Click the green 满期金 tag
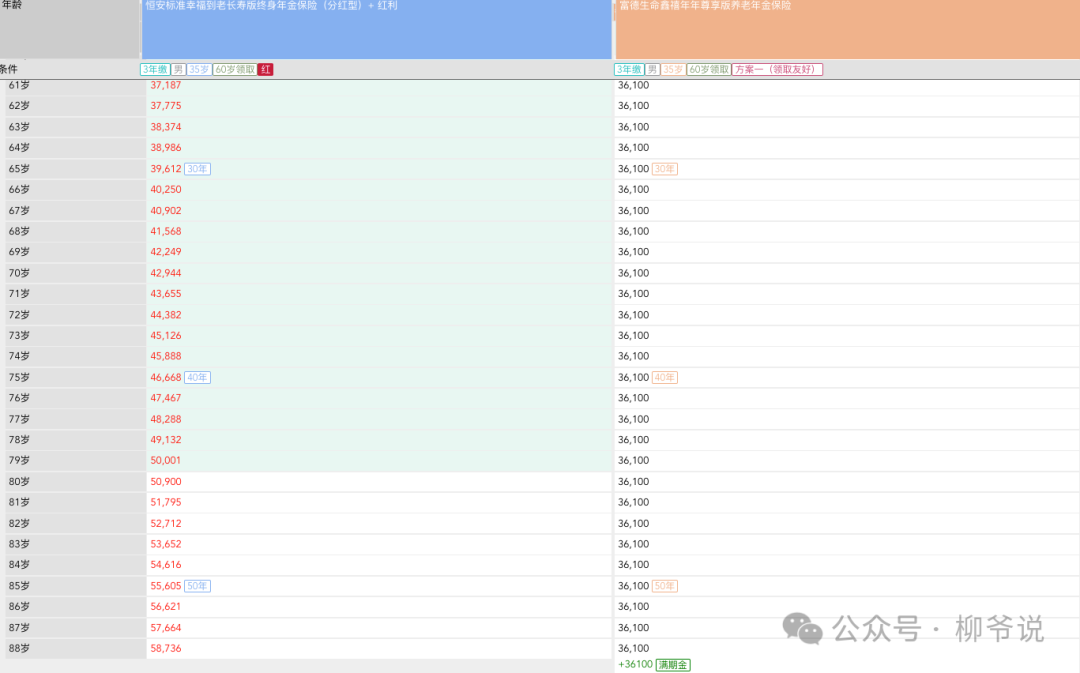Image resolution: width=1080 pixels, height=673 pixels. point(673,665)
